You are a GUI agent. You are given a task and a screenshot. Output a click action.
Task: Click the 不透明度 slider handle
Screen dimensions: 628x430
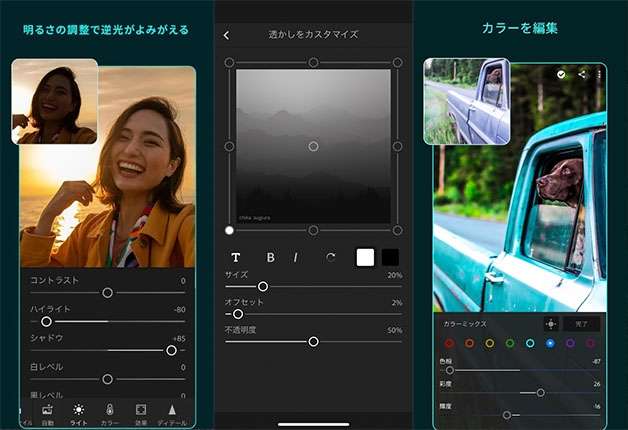(313, 342)
